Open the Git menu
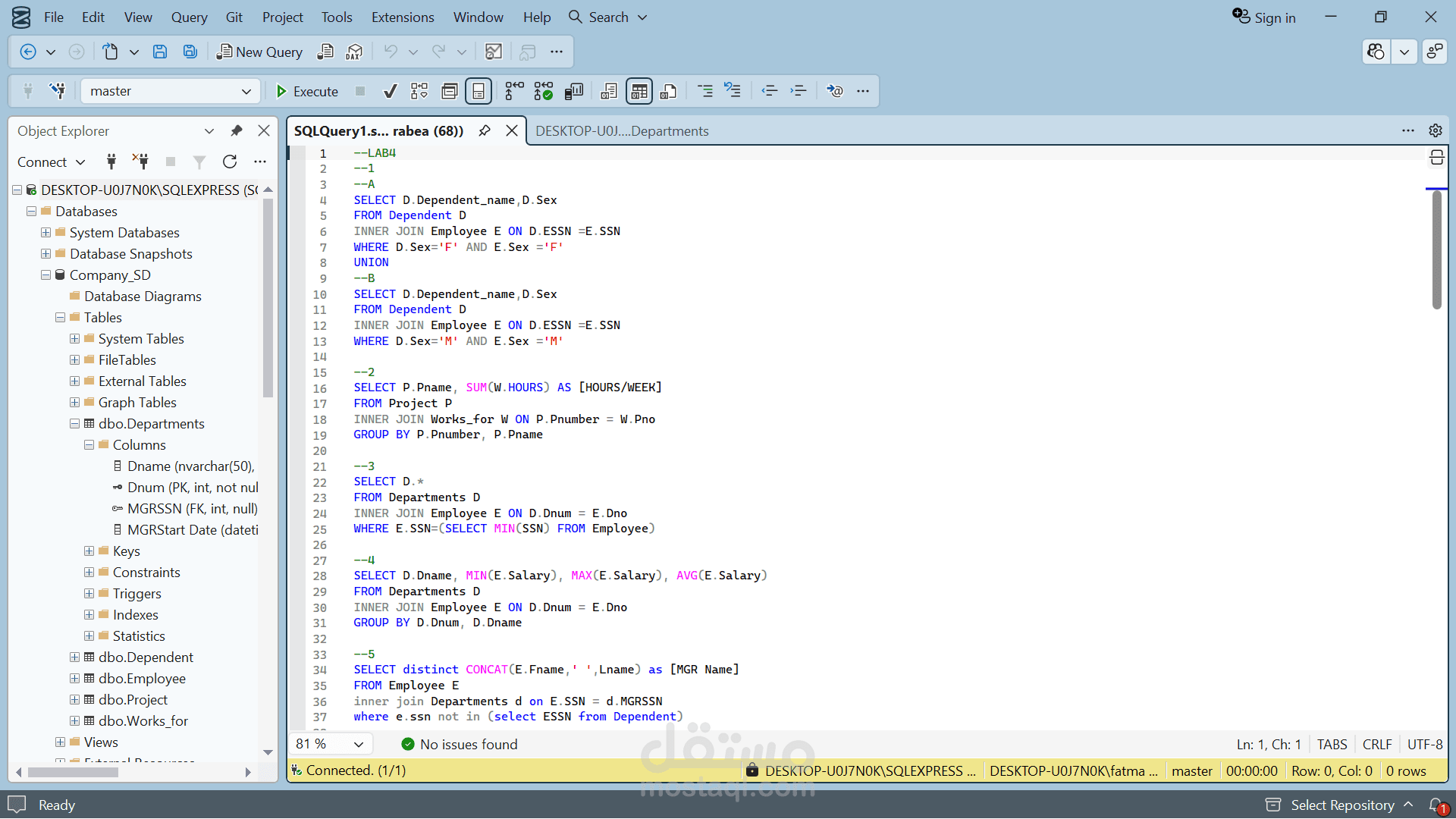 pyautogui.click(x=234, y=17)
